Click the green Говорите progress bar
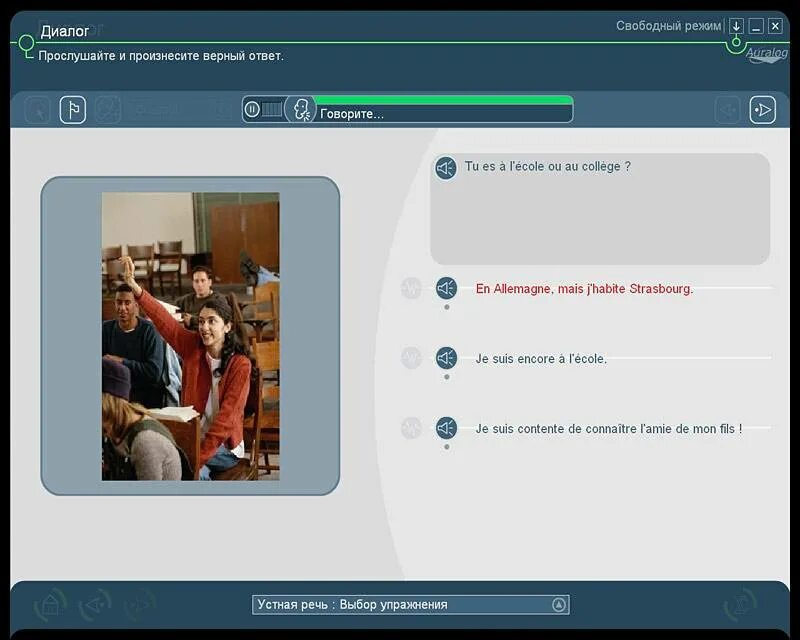This screenshot has height=640, width=800. coord(443,100)
